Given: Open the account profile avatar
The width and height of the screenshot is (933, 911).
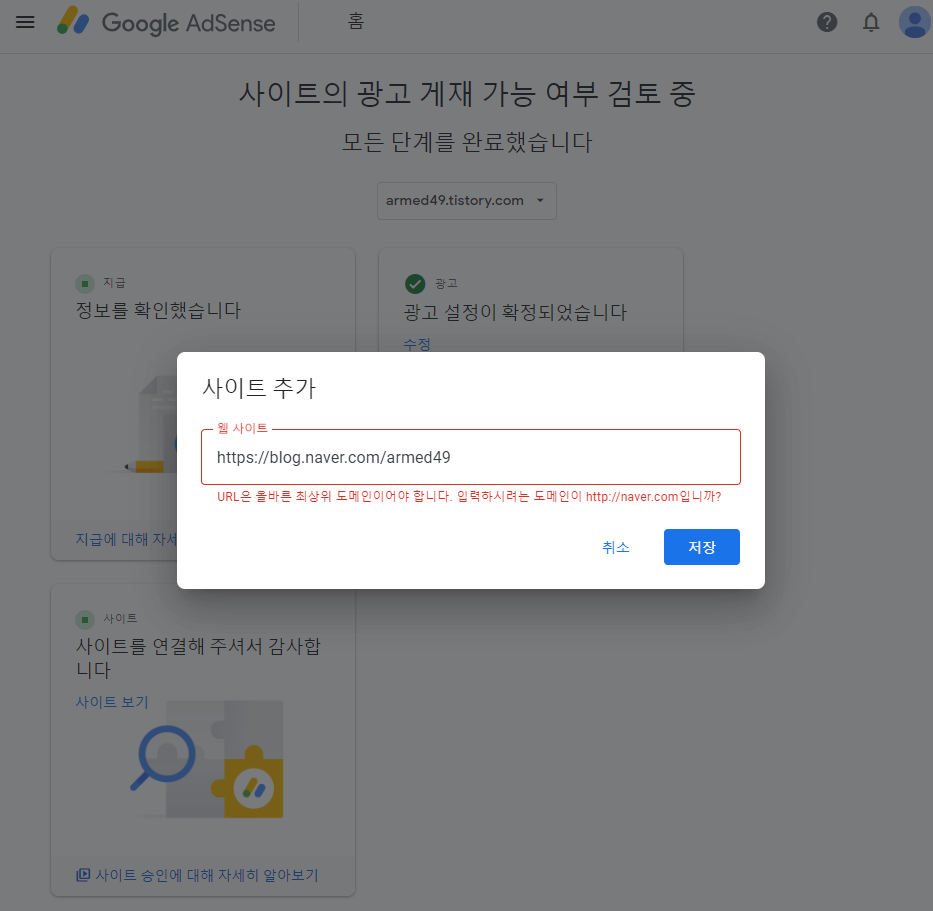Looking at the screenshot, I should pyautogui.click(x=915, y=23).
